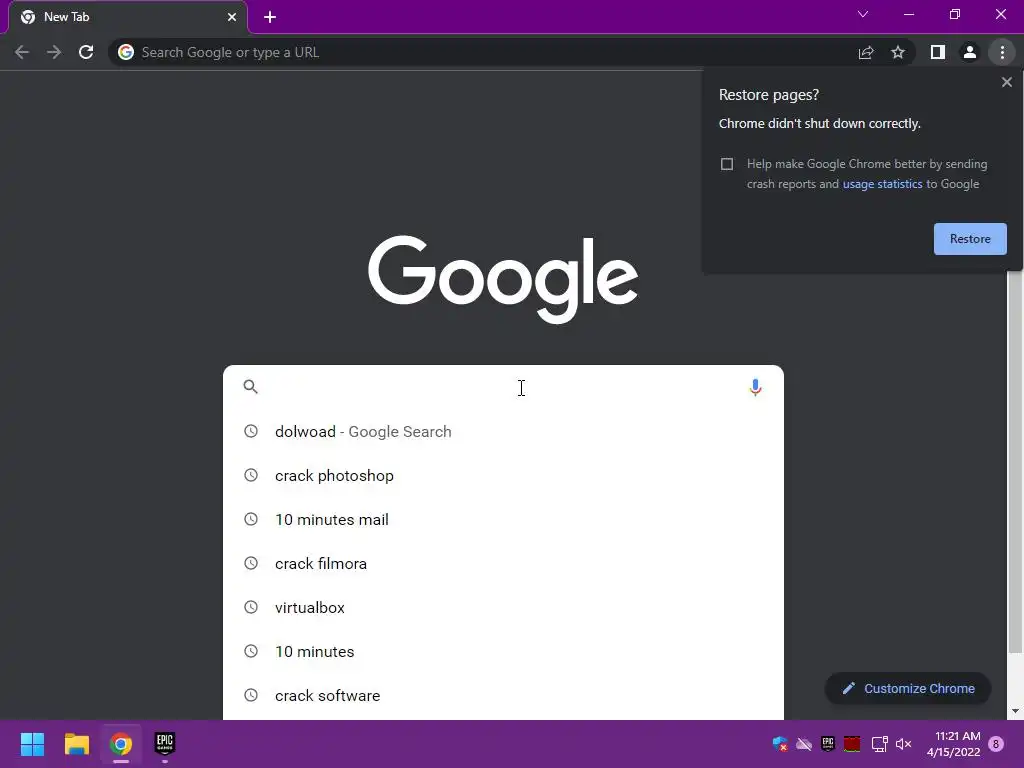The image size is (1024, 768).
Task: Enable sending crash reports checkbox
Action: pos(727,164)
